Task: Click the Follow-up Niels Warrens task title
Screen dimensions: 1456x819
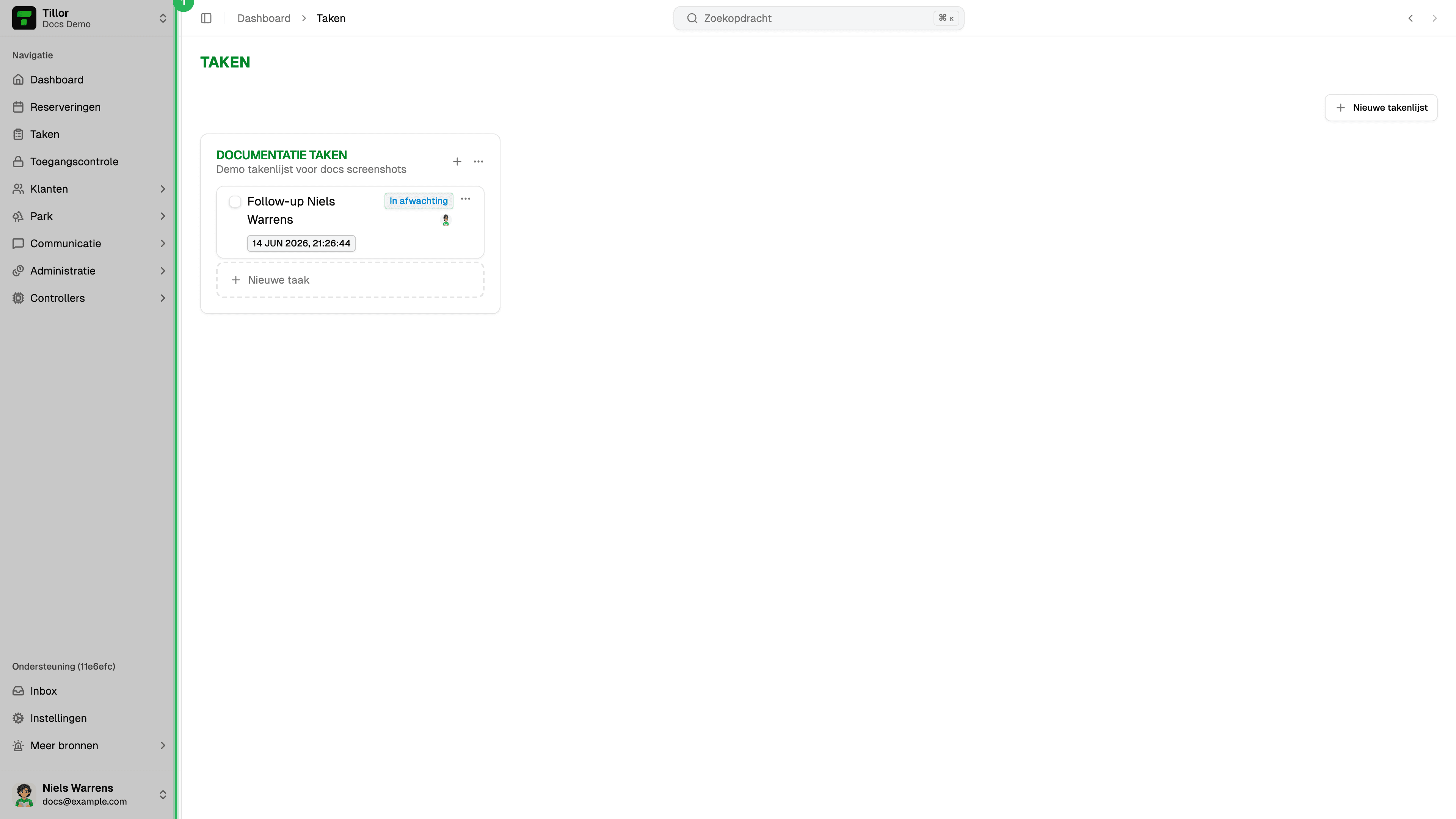Action: pyautogui.click(x=291, y=210)
